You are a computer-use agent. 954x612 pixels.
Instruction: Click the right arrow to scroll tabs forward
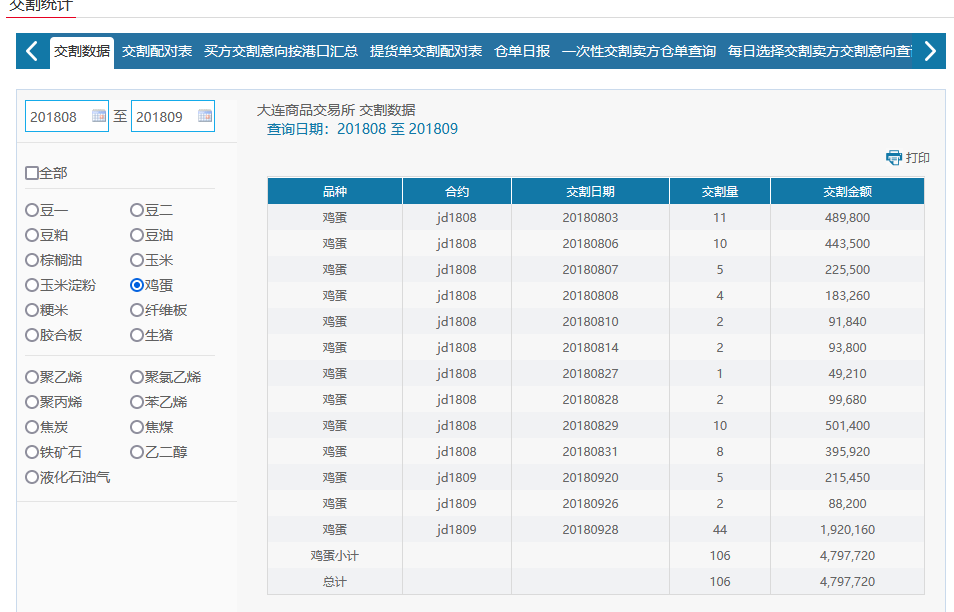click(x=930, y=51)
